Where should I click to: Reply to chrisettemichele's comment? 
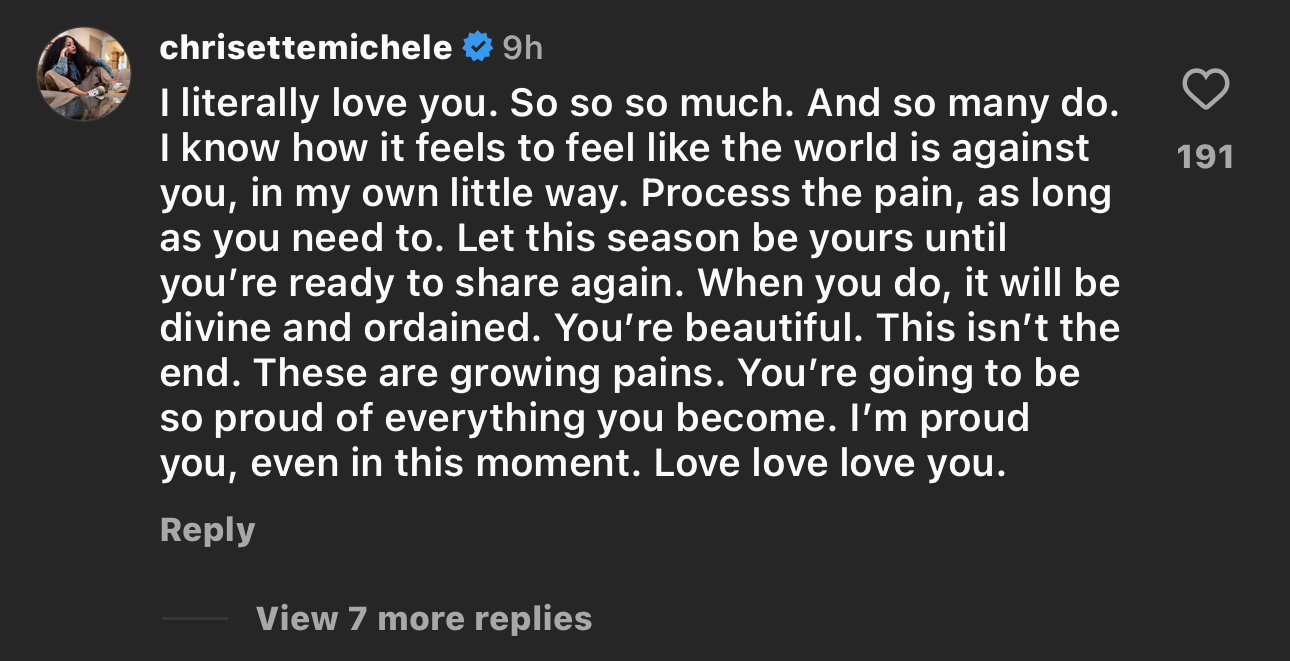point(207,529)
